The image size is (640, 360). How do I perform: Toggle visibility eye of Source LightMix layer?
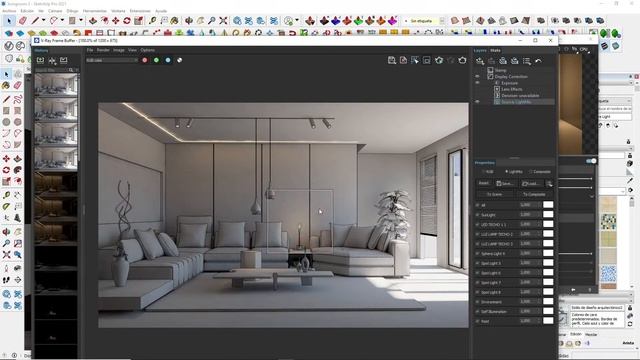(477, 102)
